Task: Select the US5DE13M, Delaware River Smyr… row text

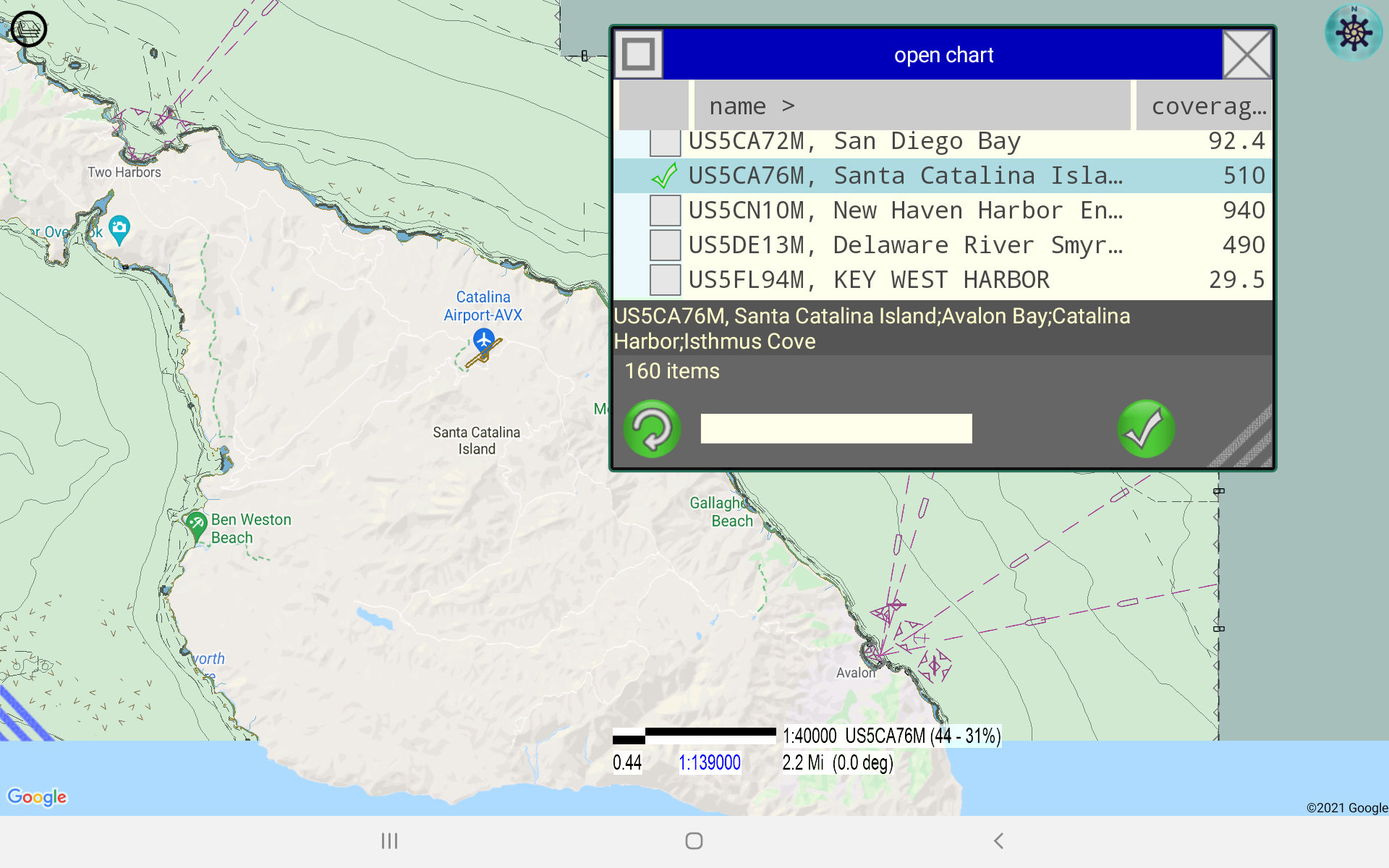Action: point(905,245)
